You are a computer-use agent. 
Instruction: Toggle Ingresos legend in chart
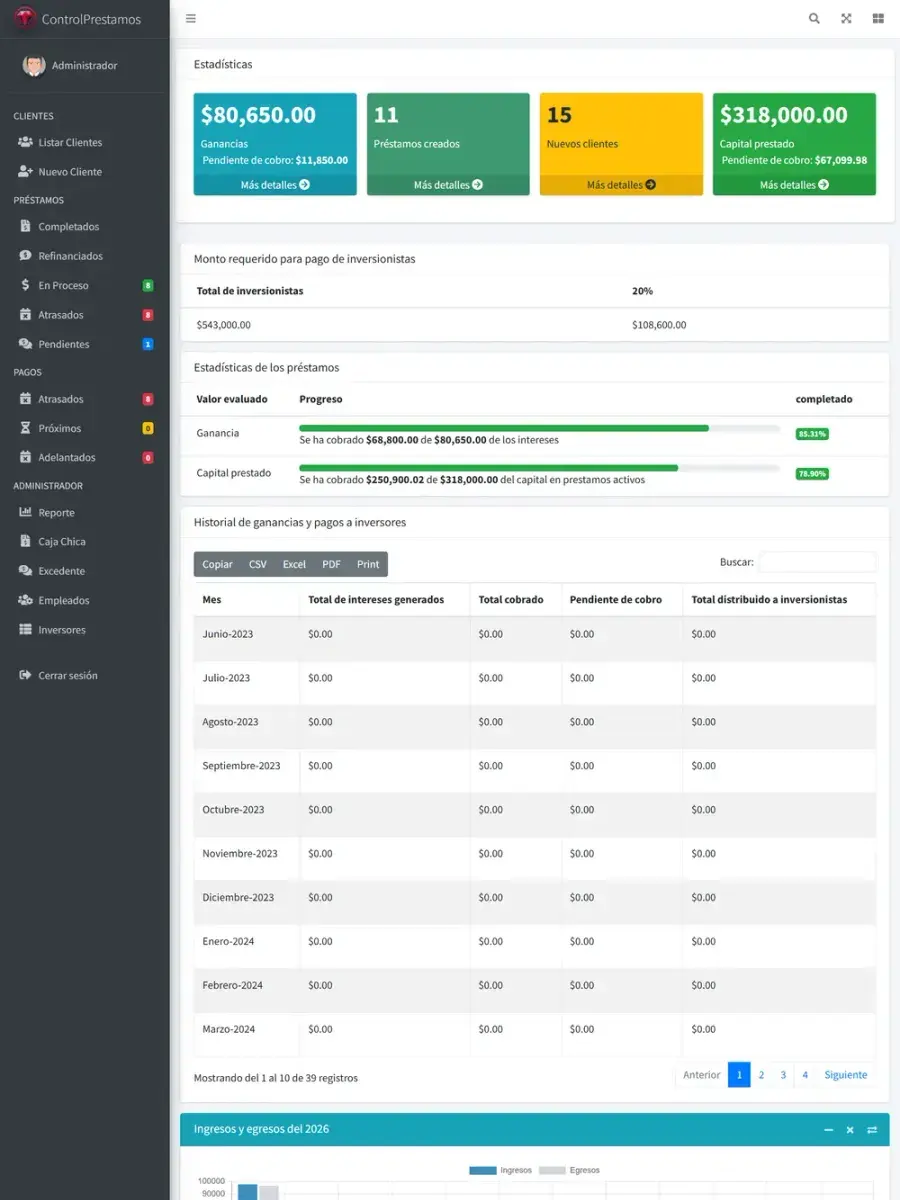(500, 1170)
